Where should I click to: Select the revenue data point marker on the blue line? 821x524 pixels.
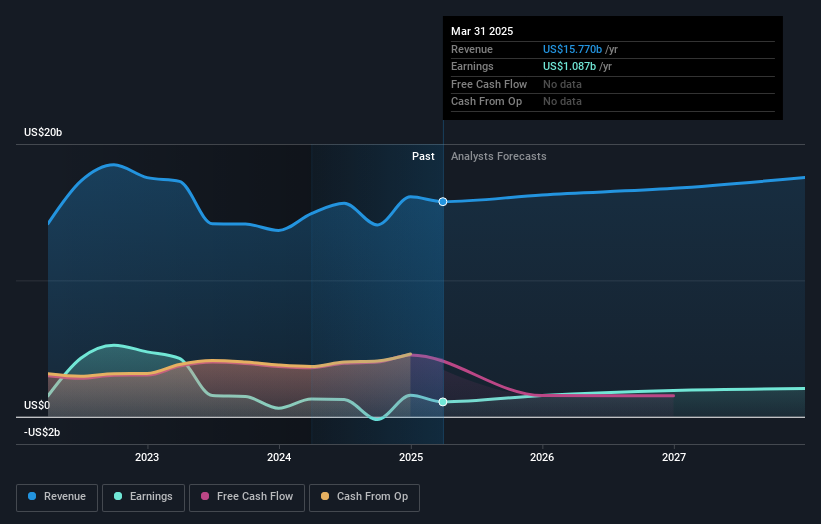coord(443,202)
